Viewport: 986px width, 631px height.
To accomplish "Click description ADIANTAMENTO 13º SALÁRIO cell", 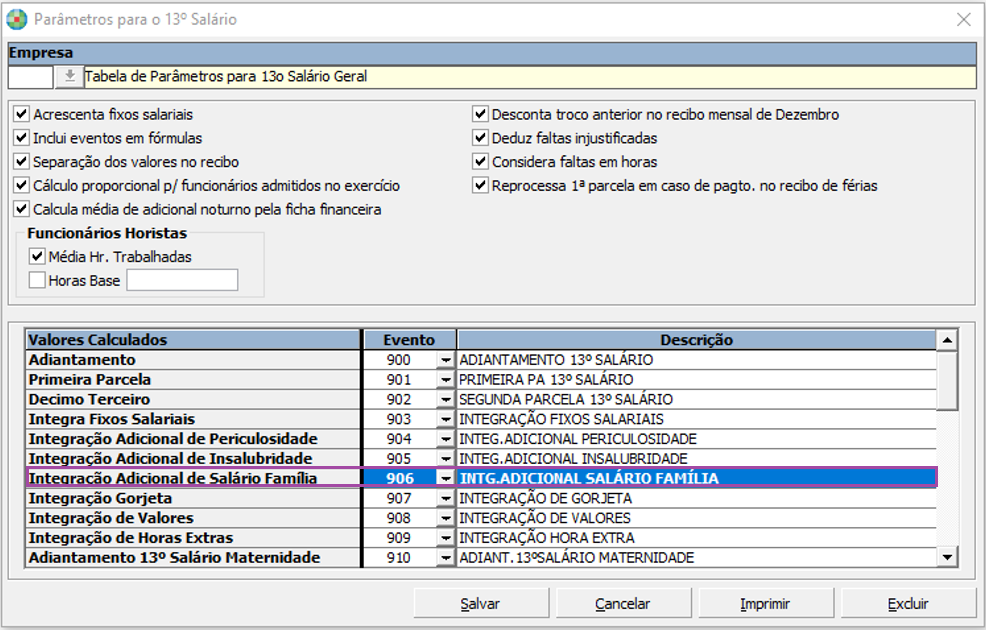I will [x=697, y=360].
